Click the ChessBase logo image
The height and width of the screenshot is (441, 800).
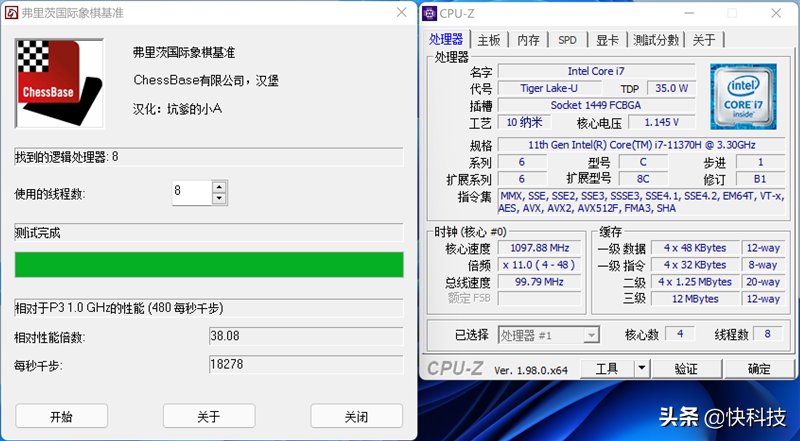point(60,83)
